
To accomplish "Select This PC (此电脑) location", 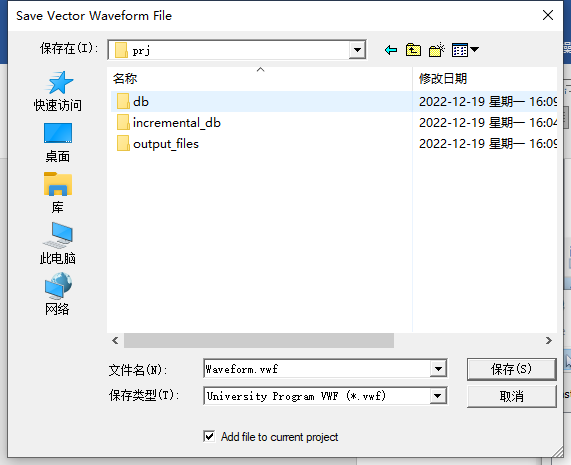I will coord(58,243).
